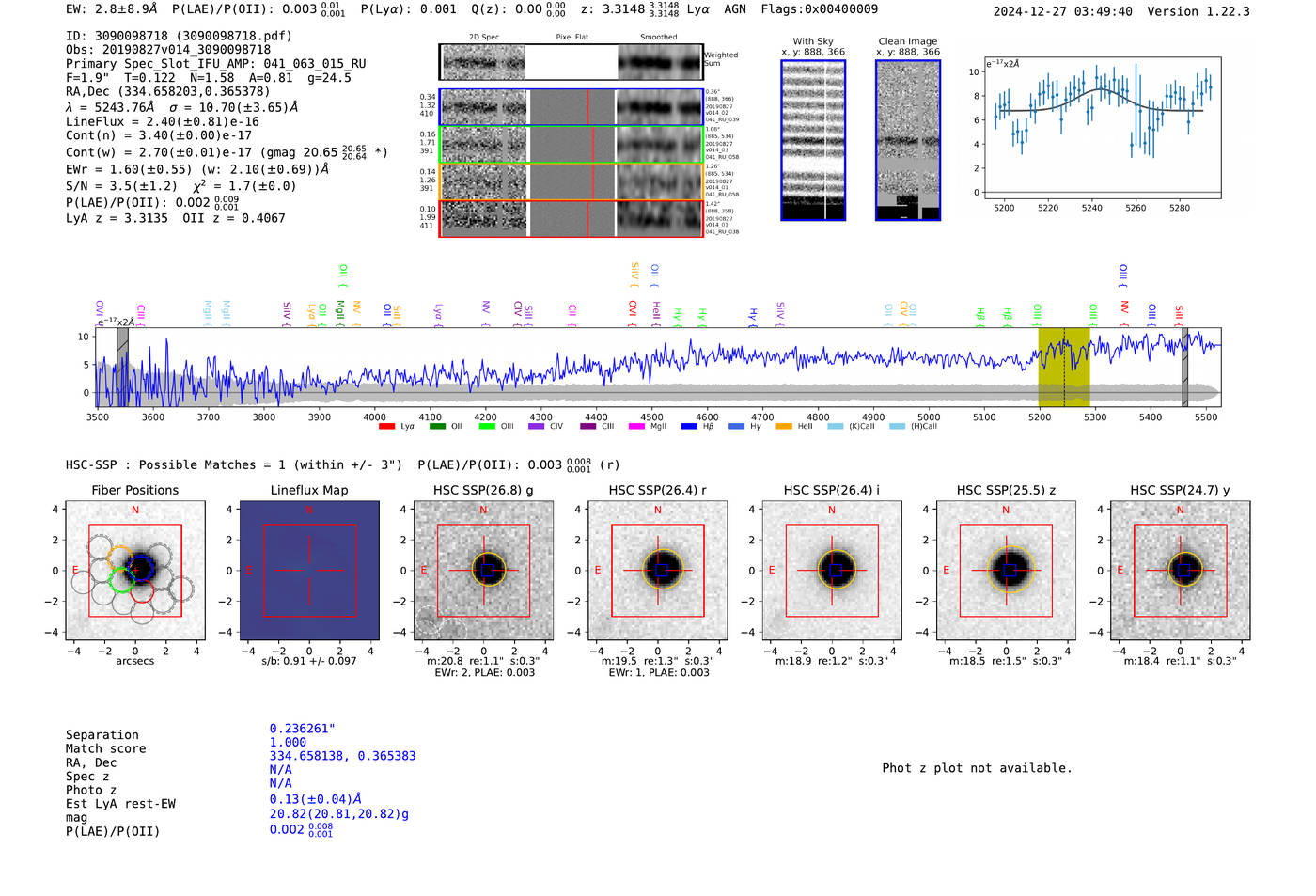Open the Lineflux Map panel

click(x=309, y=570)
